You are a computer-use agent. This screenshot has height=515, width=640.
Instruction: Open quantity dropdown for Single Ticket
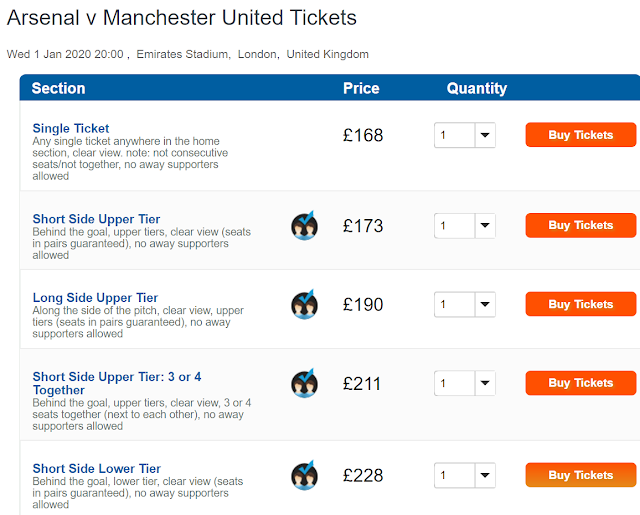464,135
